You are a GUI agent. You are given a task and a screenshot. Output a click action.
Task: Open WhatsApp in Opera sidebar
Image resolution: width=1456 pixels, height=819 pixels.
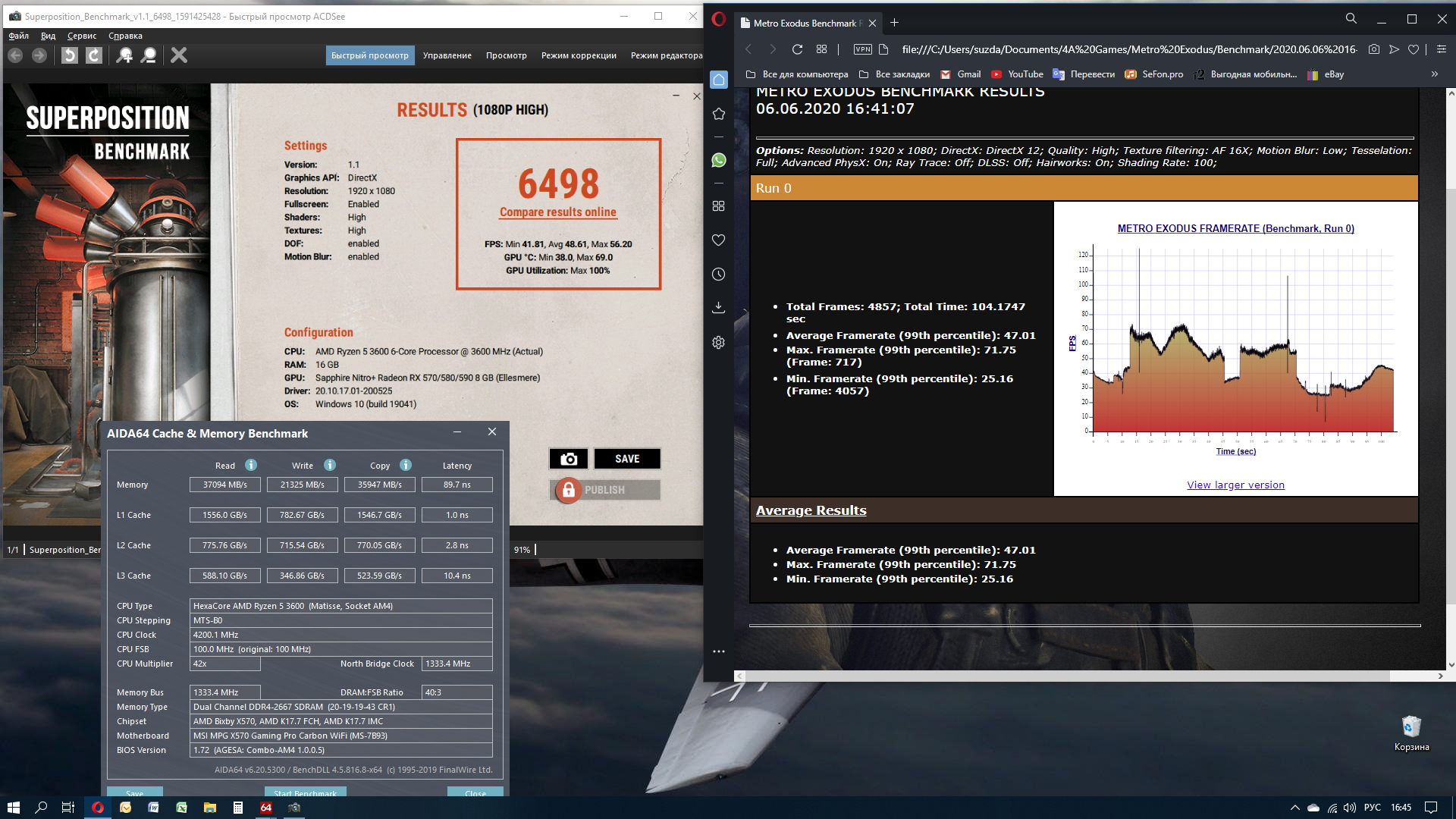(x=719, y=160)
